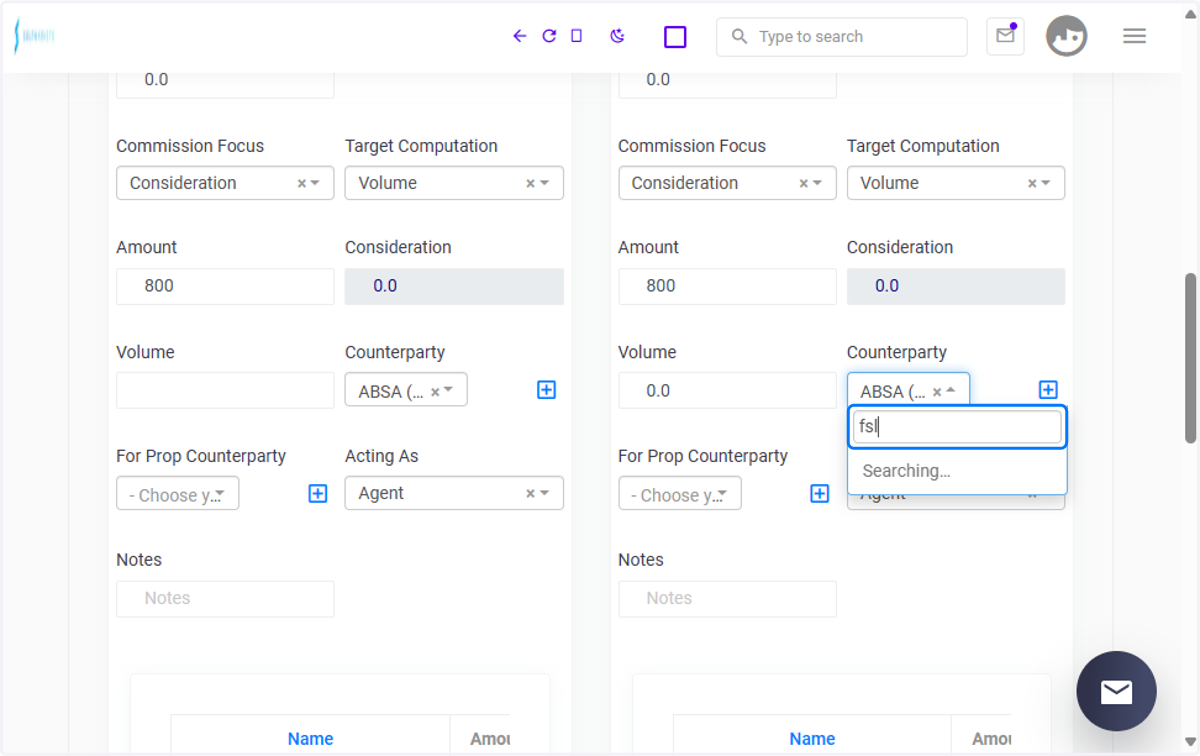This screenshot has height=756, width=1200.
Task: Add new counterparty plus icon, left form
Action: click(546, 390)
